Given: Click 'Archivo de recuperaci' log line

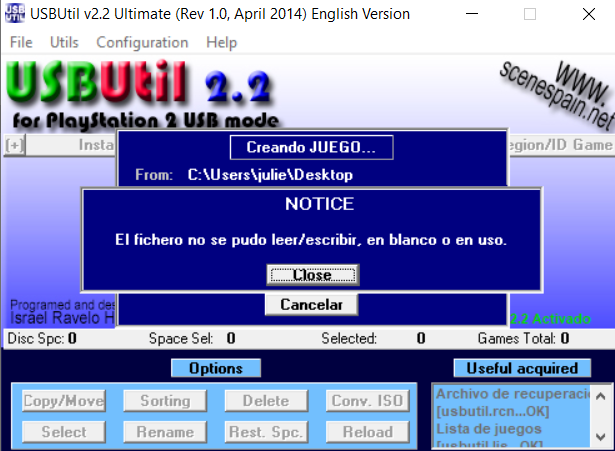Looking at the screenshot, I should (513, 394).
